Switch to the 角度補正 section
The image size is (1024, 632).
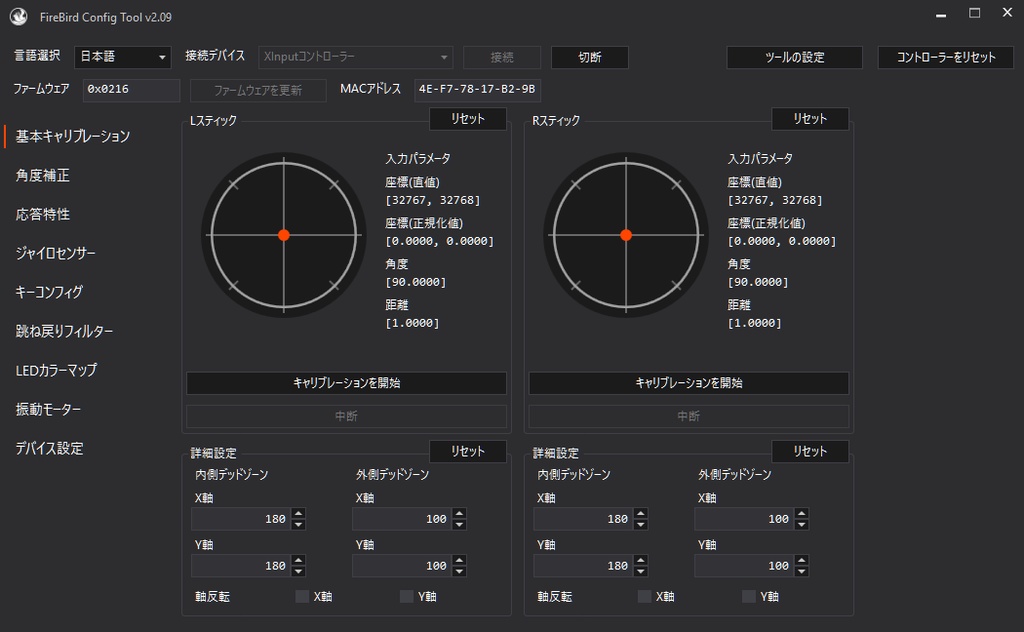coord(44,174)
